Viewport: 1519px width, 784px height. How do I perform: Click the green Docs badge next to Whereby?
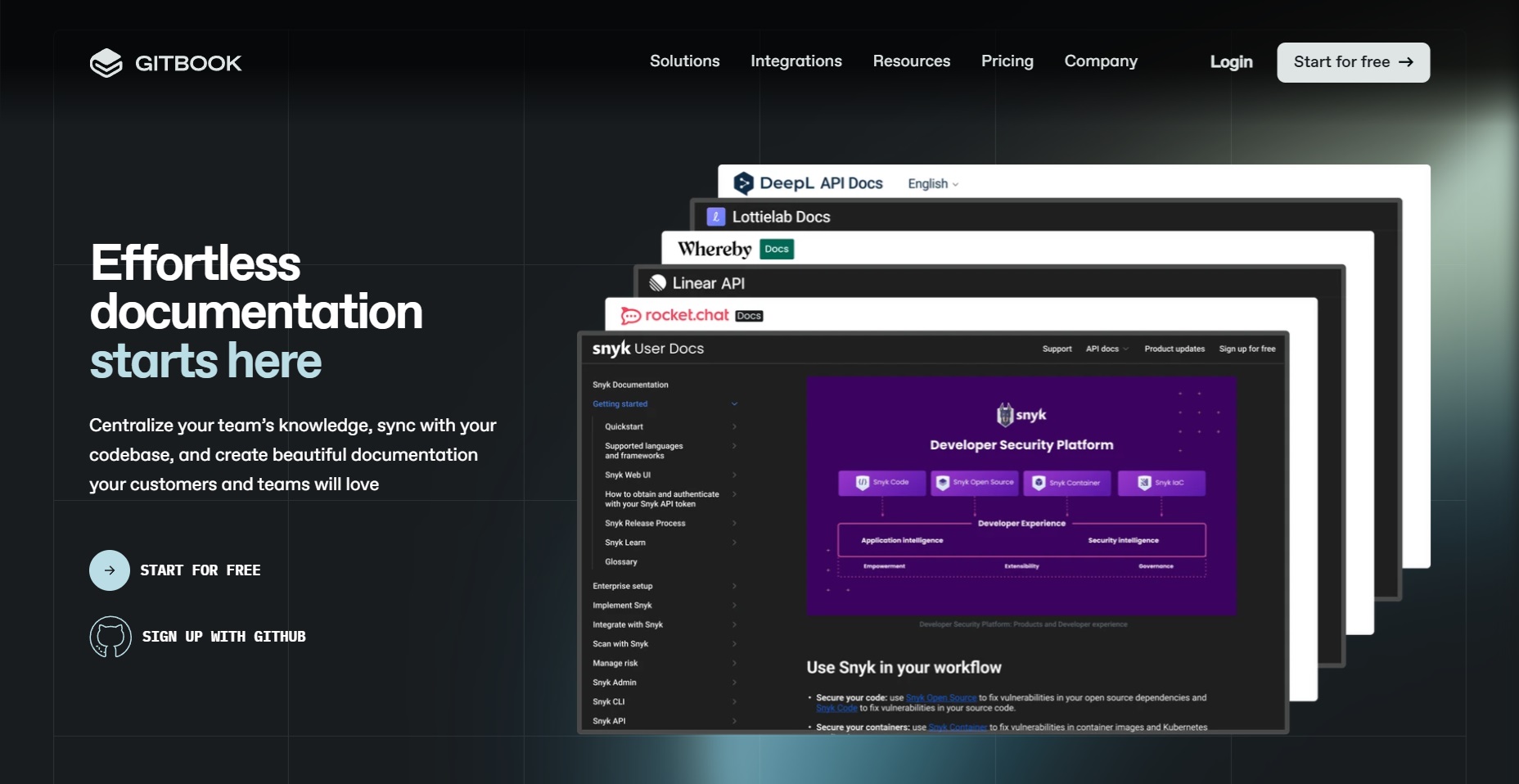pyautogui.click(x=777, y=250)
